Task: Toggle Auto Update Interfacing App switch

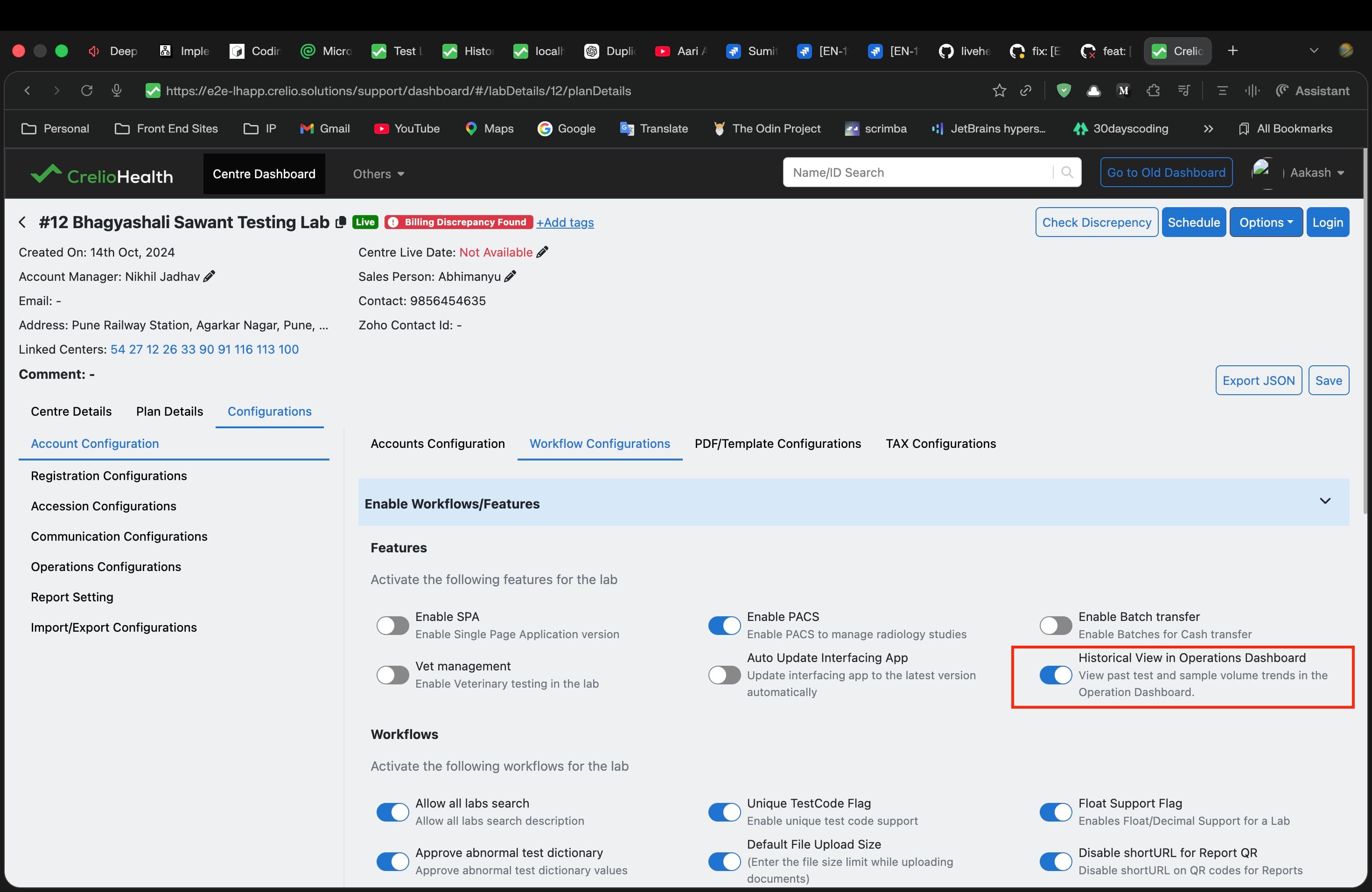Action: (x=724, y=675)
